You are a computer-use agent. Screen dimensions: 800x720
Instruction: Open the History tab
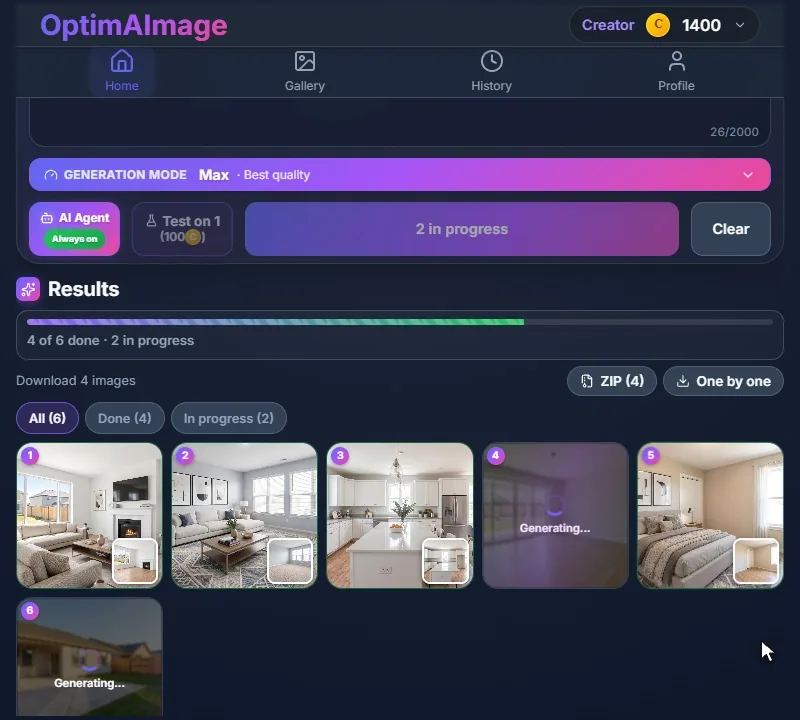491,71
